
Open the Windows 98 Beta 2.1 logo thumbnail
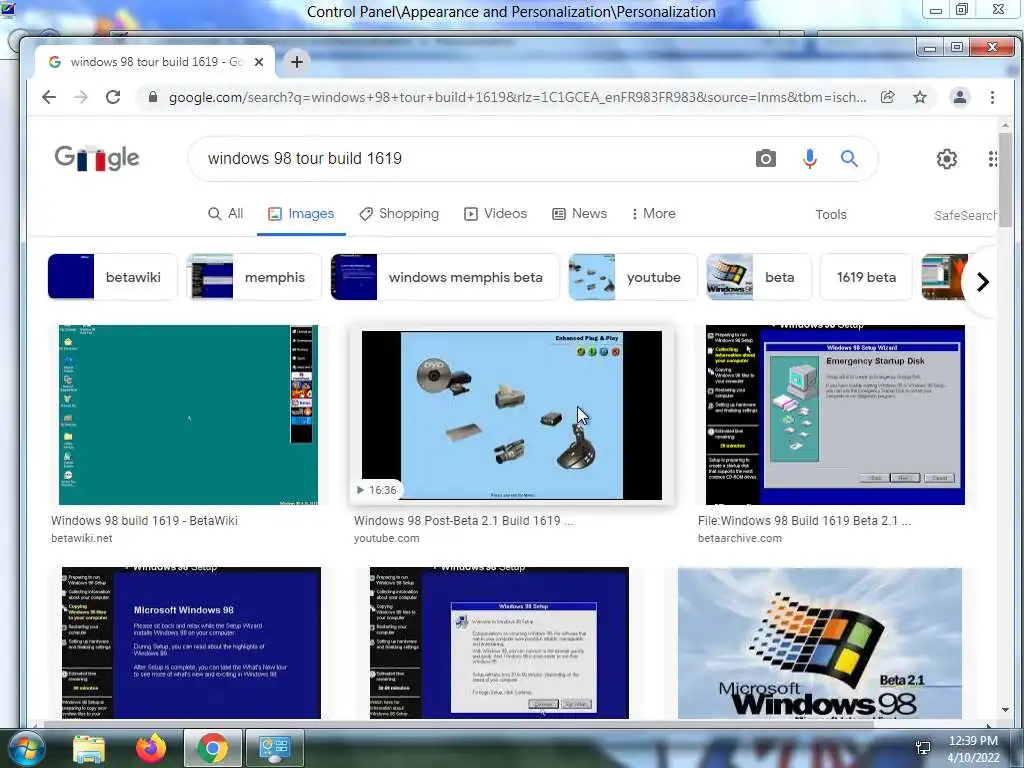pos(820,643)
